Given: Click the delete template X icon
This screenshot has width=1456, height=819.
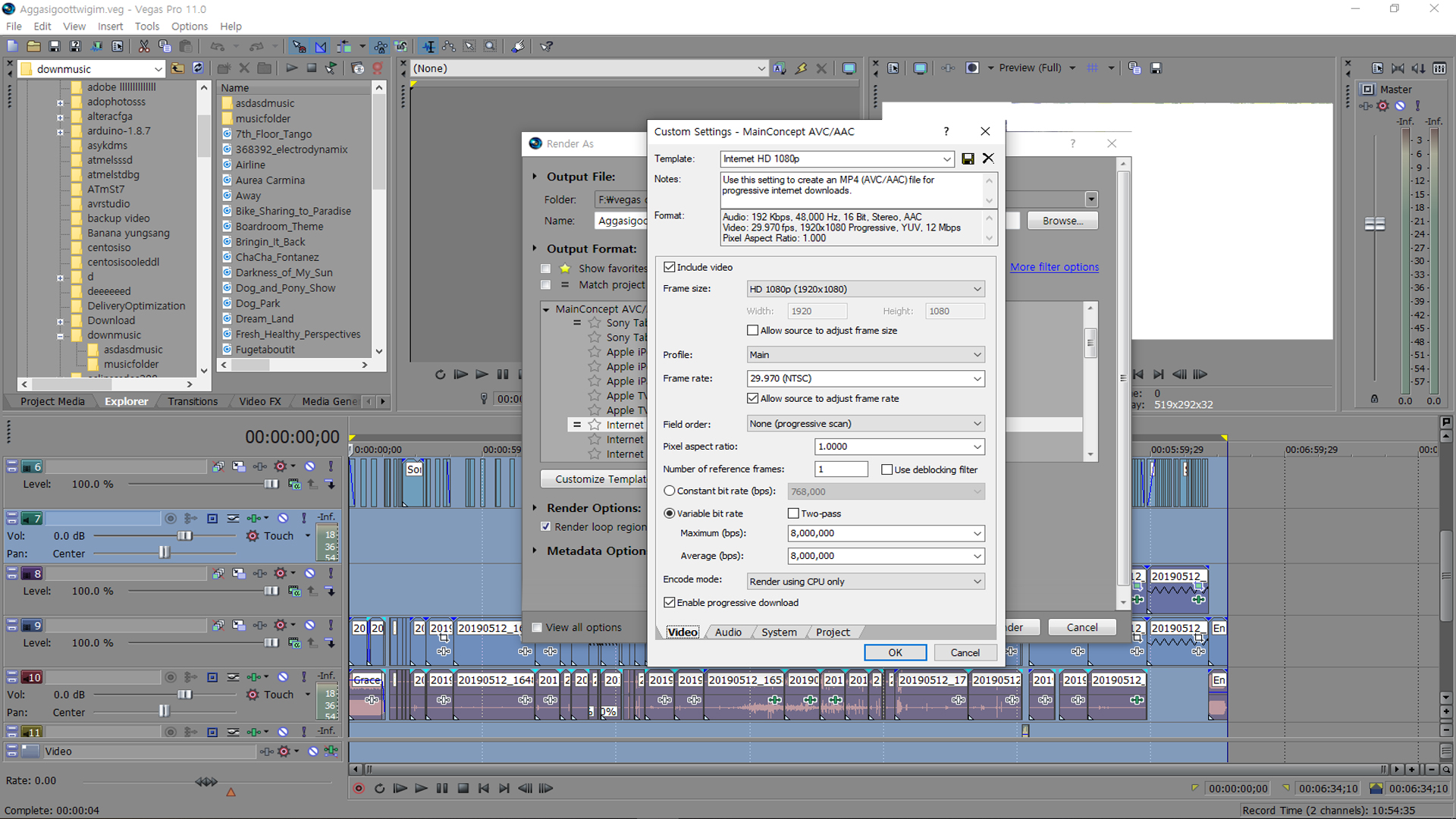Looking at the screenshot, I should [988, 158].
